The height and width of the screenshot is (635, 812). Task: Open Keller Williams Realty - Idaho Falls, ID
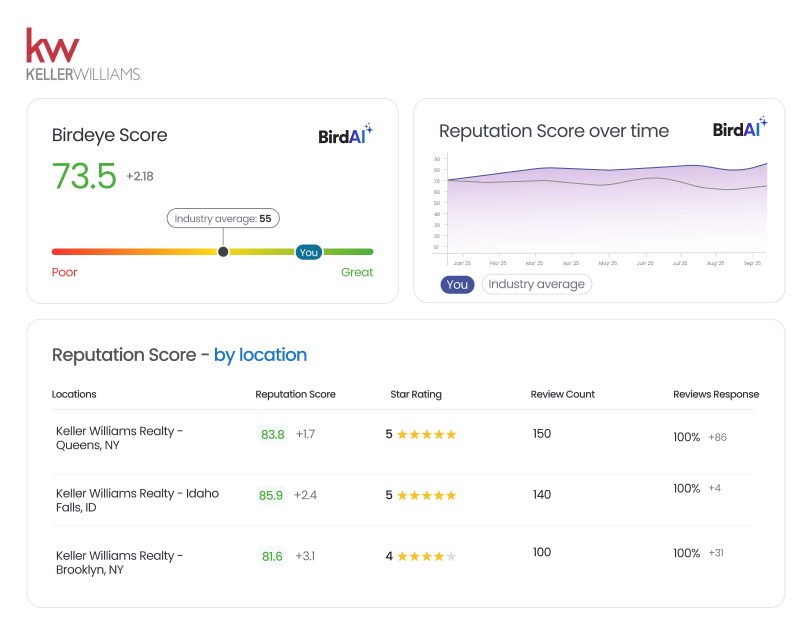coord(137,500)
